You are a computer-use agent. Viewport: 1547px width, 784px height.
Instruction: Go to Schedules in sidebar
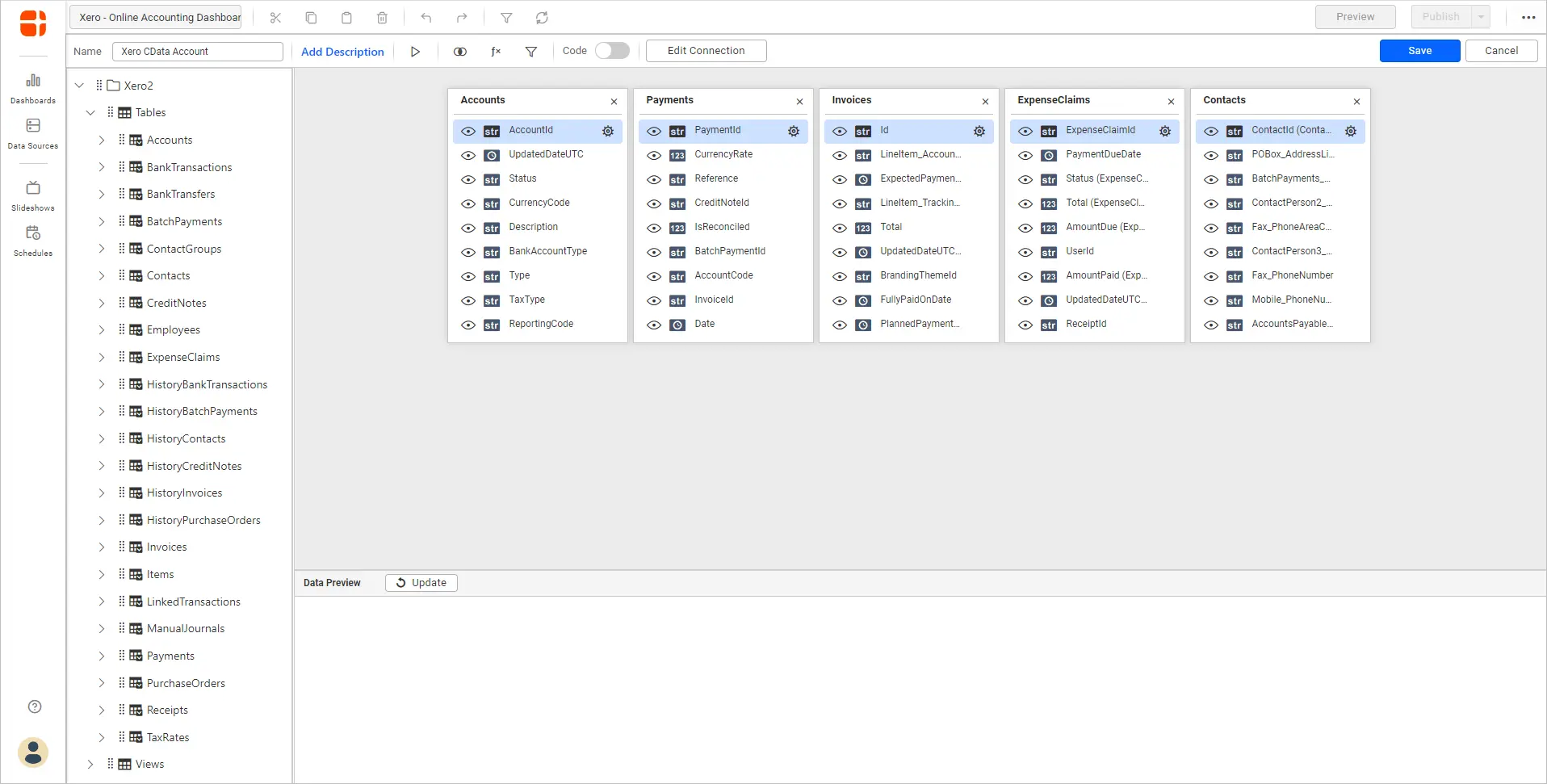33,241
